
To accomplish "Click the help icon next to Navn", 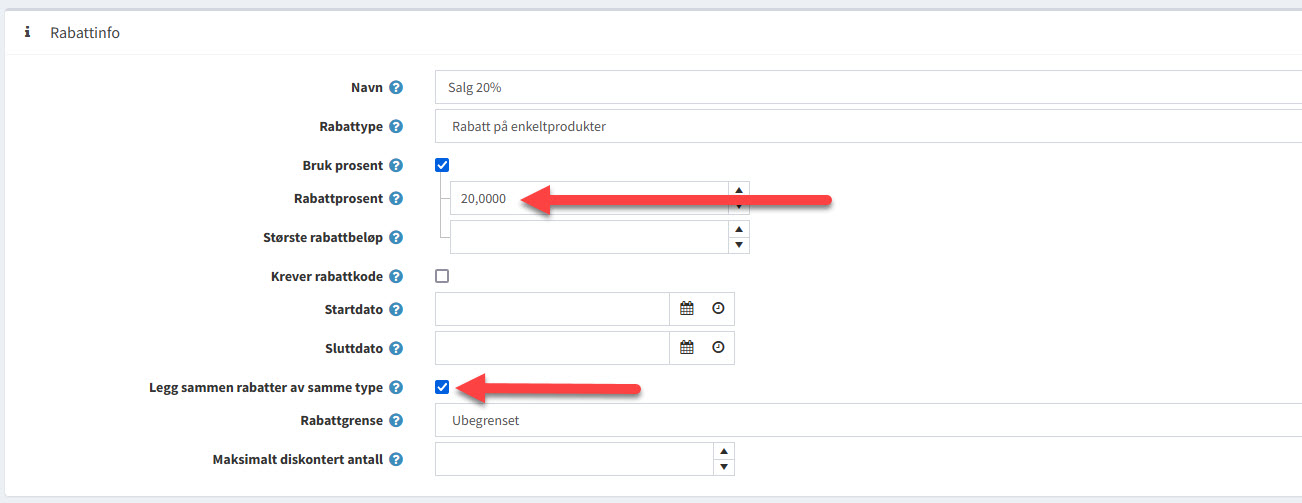I will pyautogui.click(x=396, y=88).
